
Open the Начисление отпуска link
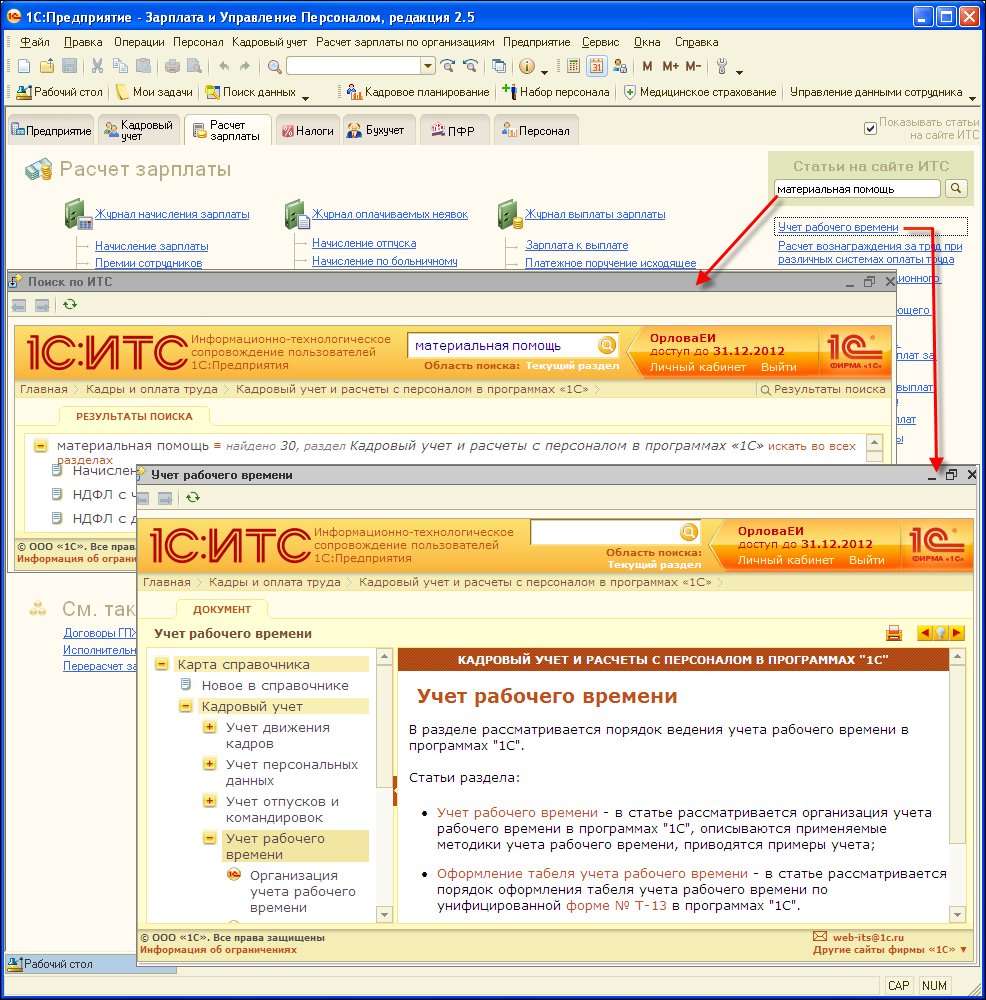364,243
